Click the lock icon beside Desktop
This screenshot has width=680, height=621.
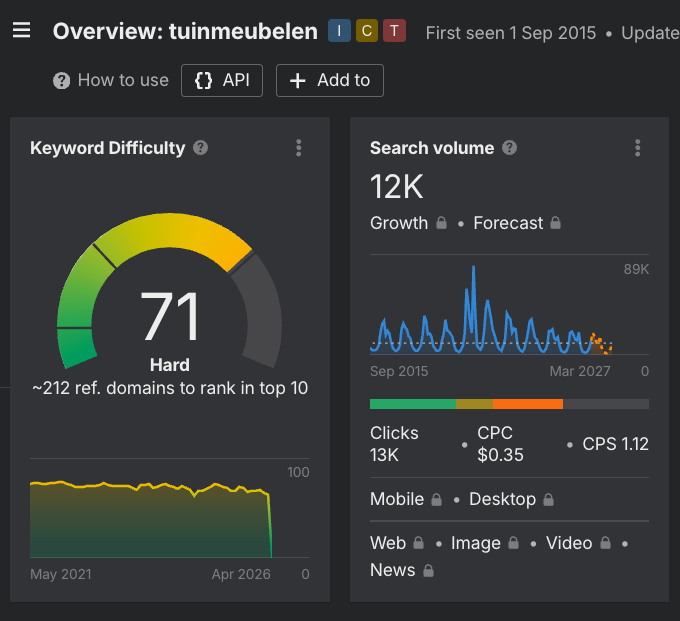tap(549, 500)
